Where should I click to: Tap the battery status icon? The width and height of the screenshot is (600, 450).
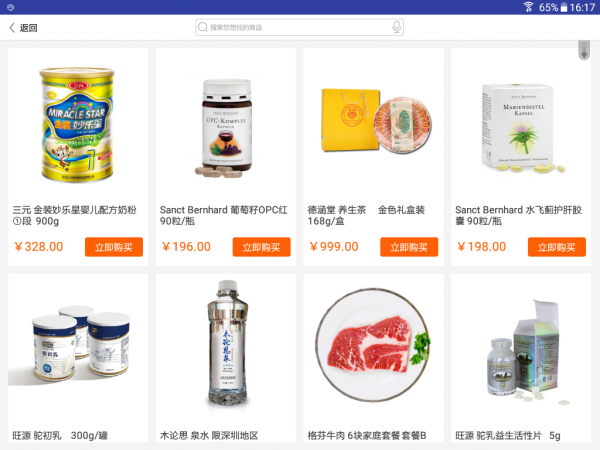(x=564, y=7)
